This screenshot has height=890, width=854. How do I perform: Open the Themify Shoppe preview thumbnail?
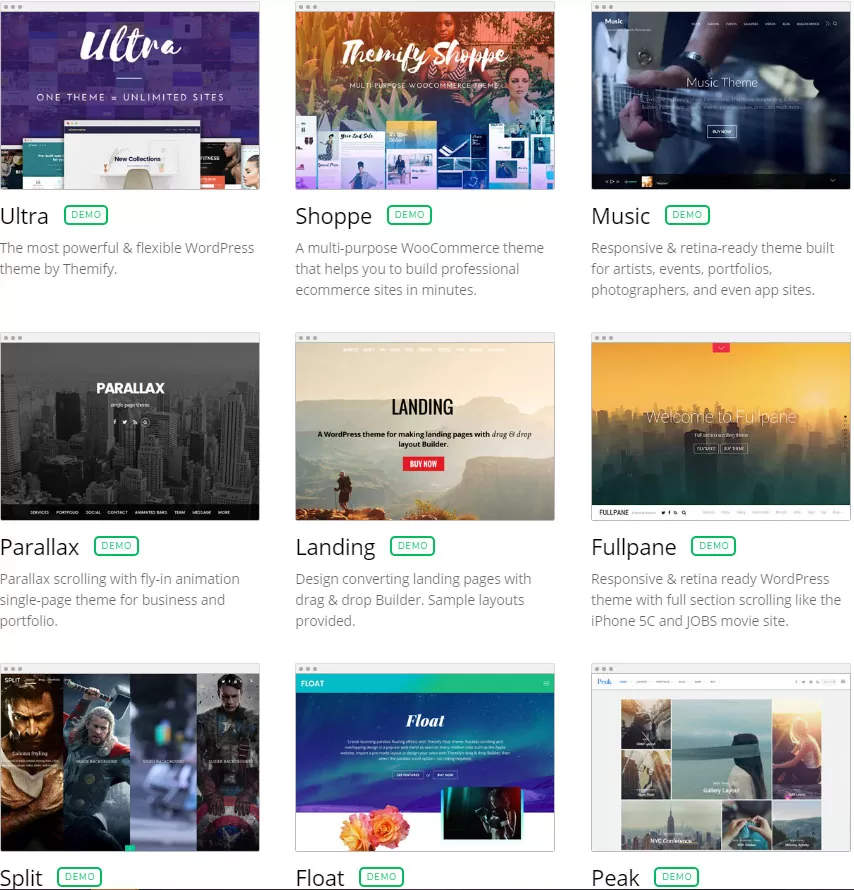424,100
